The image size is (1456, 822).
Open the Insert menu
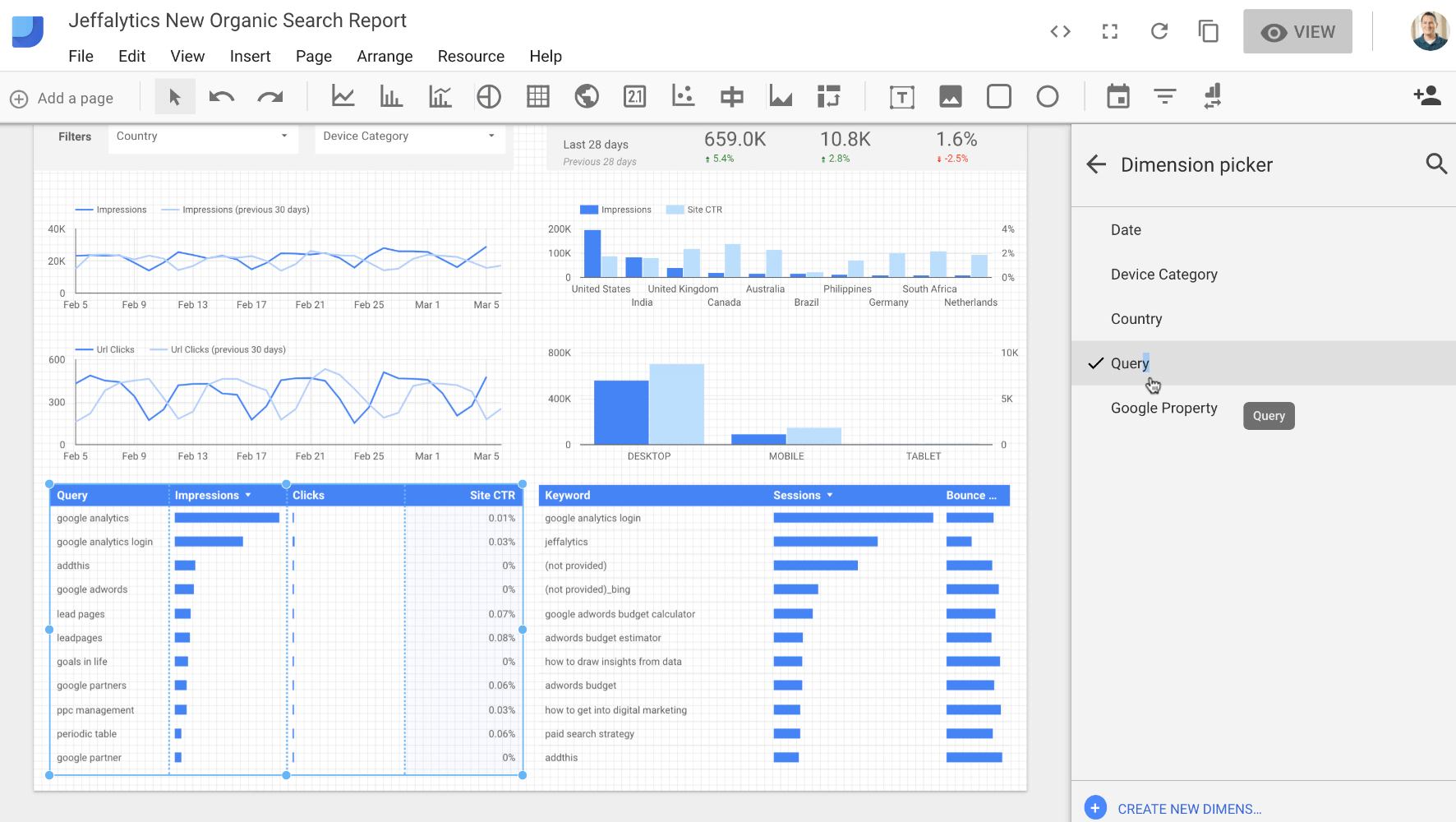250,56
